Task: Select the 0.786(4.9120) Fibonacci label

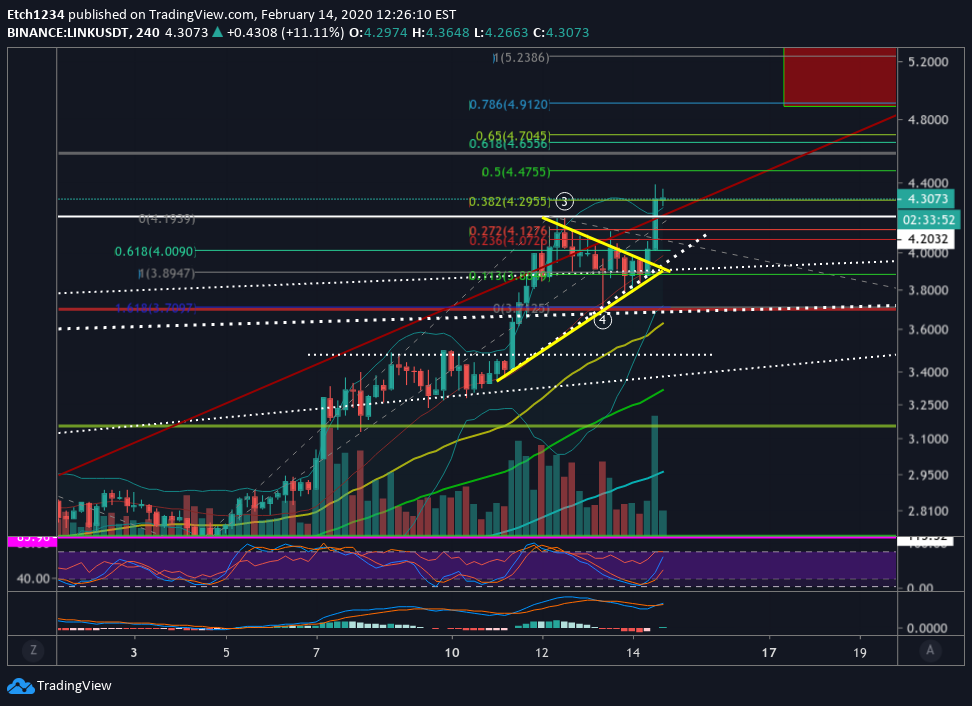Action: point(509,105)
